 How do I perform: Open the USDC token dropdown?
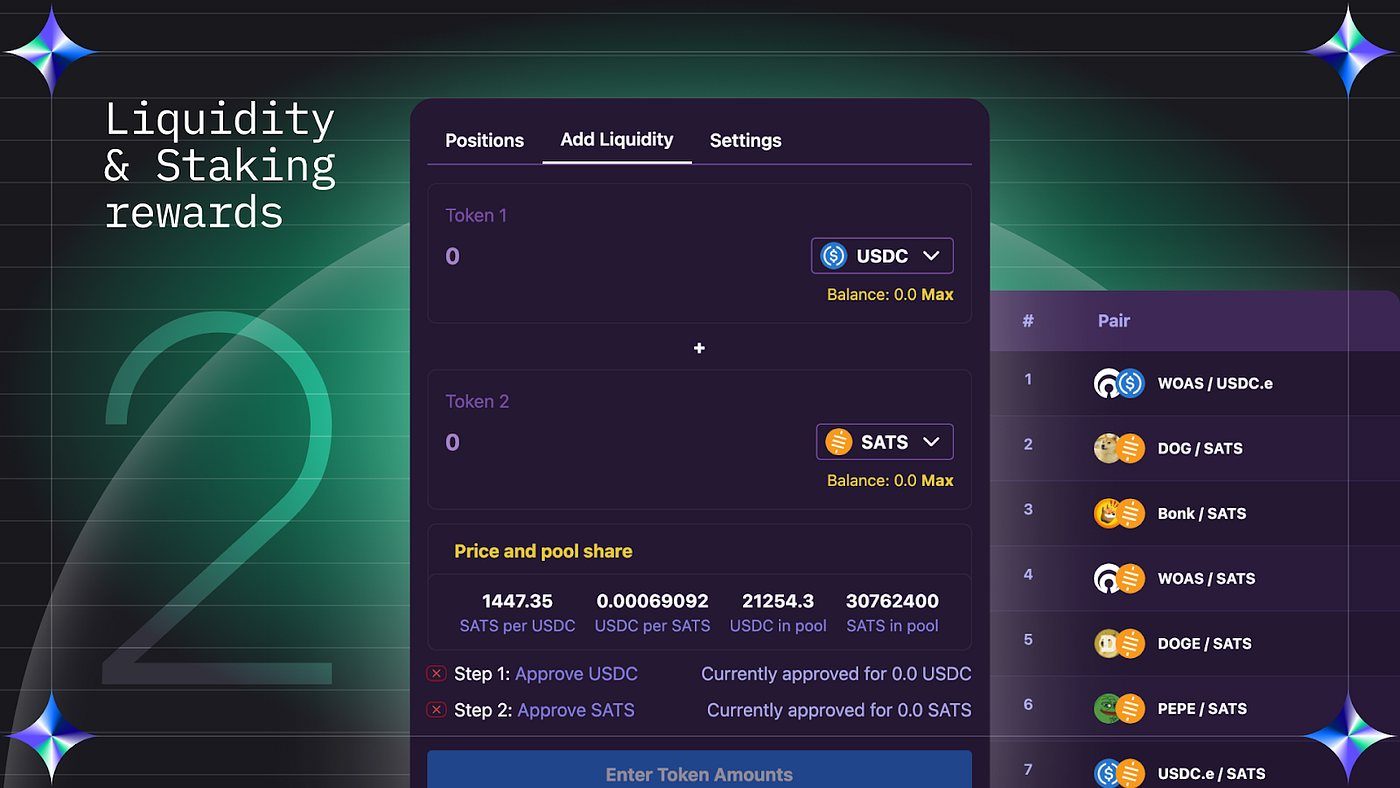pos(882,256)
